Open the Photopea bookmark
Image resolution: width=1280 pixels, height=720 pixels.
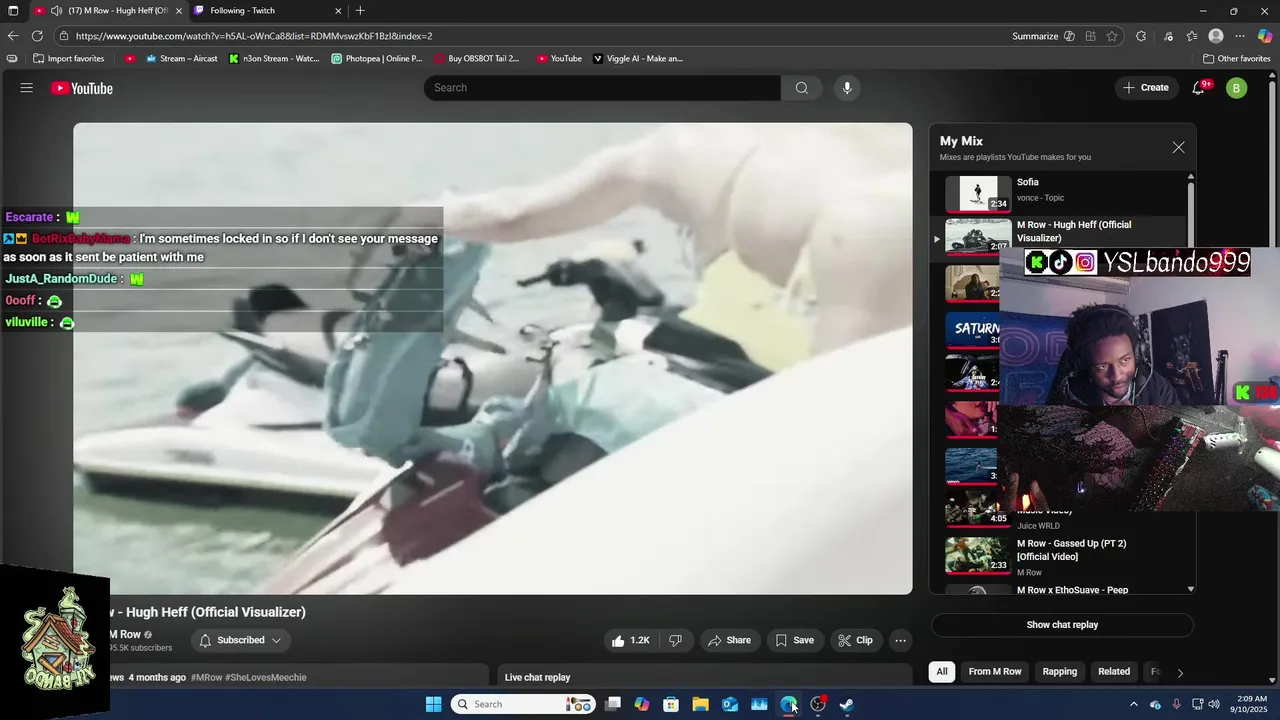(376, 59)
